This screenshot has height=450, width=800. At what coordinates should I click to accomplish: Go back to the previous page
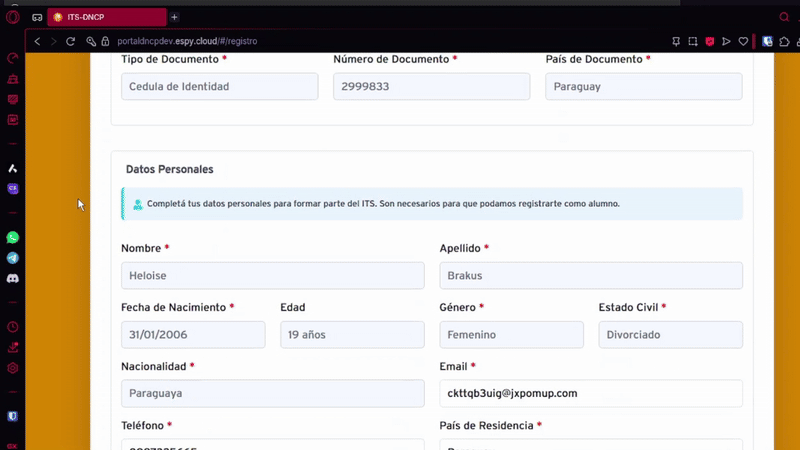37,41
